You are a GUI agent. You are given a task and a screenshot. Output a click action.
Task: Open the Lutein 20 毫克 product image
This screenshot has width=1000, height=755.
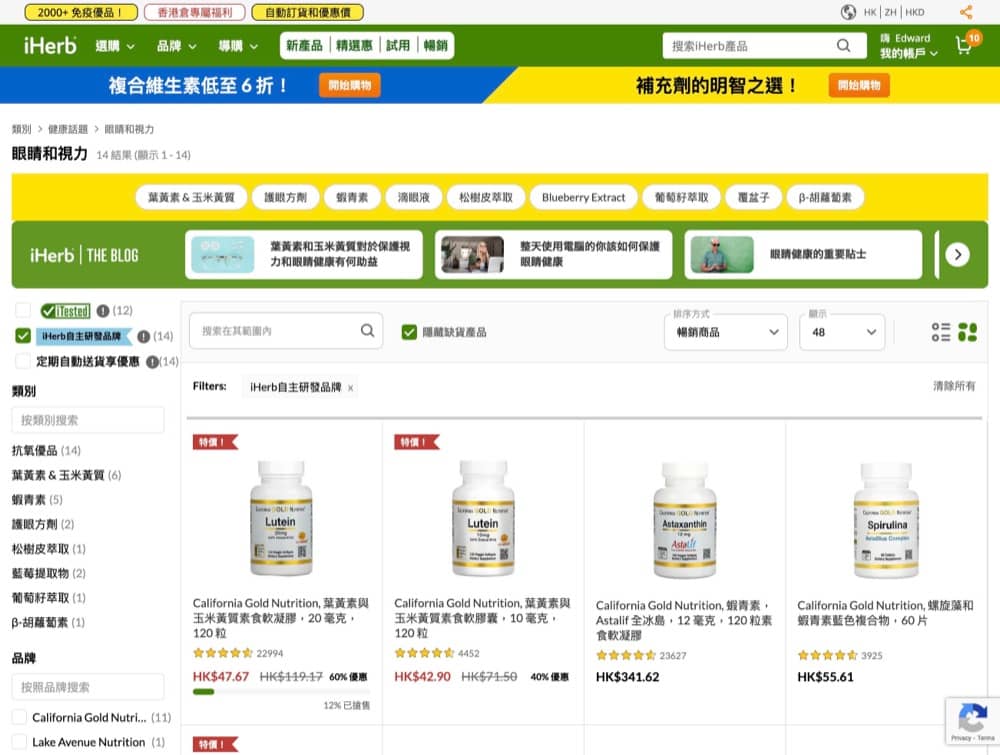pyautogui.click(x=281, y=518)
